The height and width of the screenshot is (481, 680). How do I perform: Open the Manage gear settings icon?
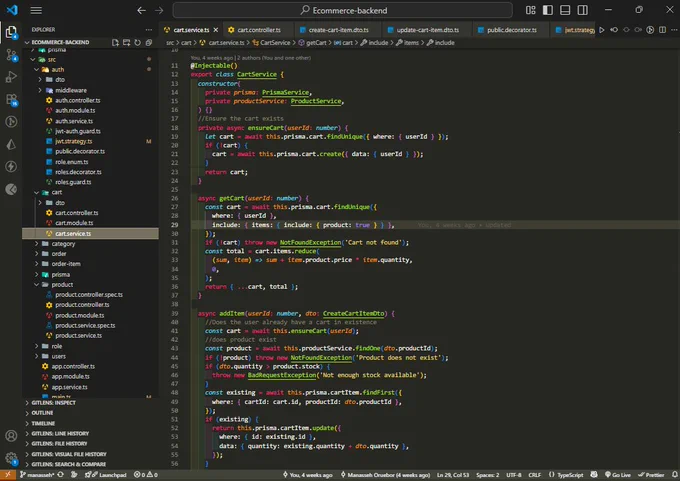coord(11,458)
